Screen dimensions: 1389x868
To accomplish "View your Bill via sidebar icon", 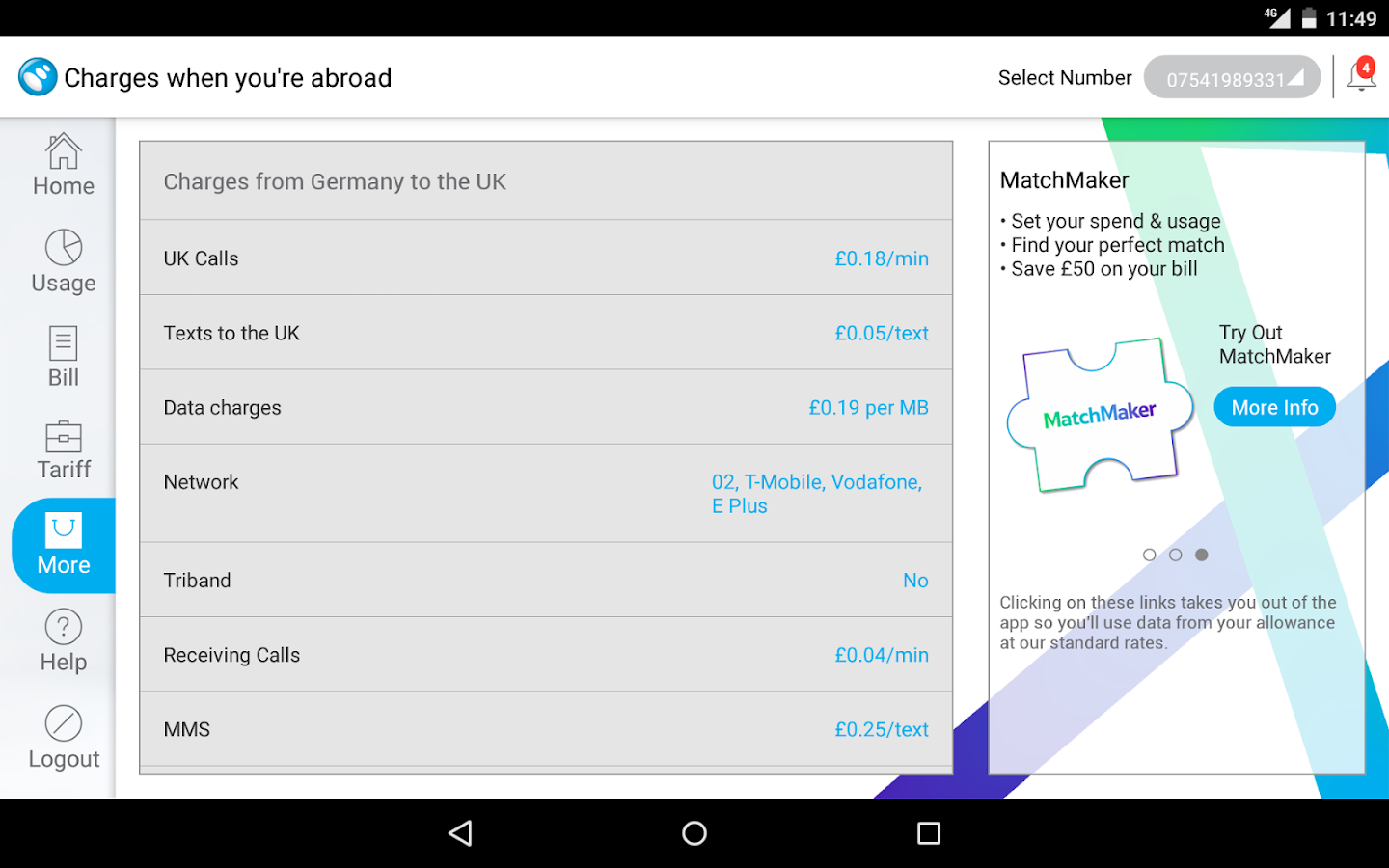I will point(62,354).
